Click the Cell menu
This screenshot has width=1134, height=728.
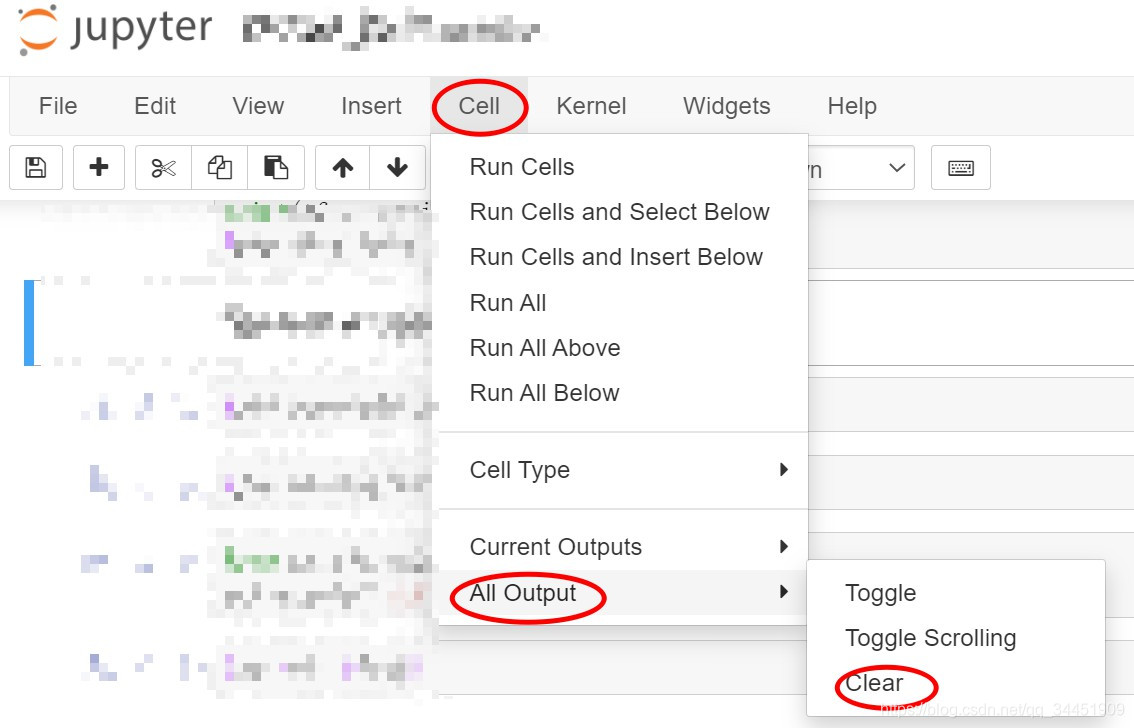(x=479, y=106)
